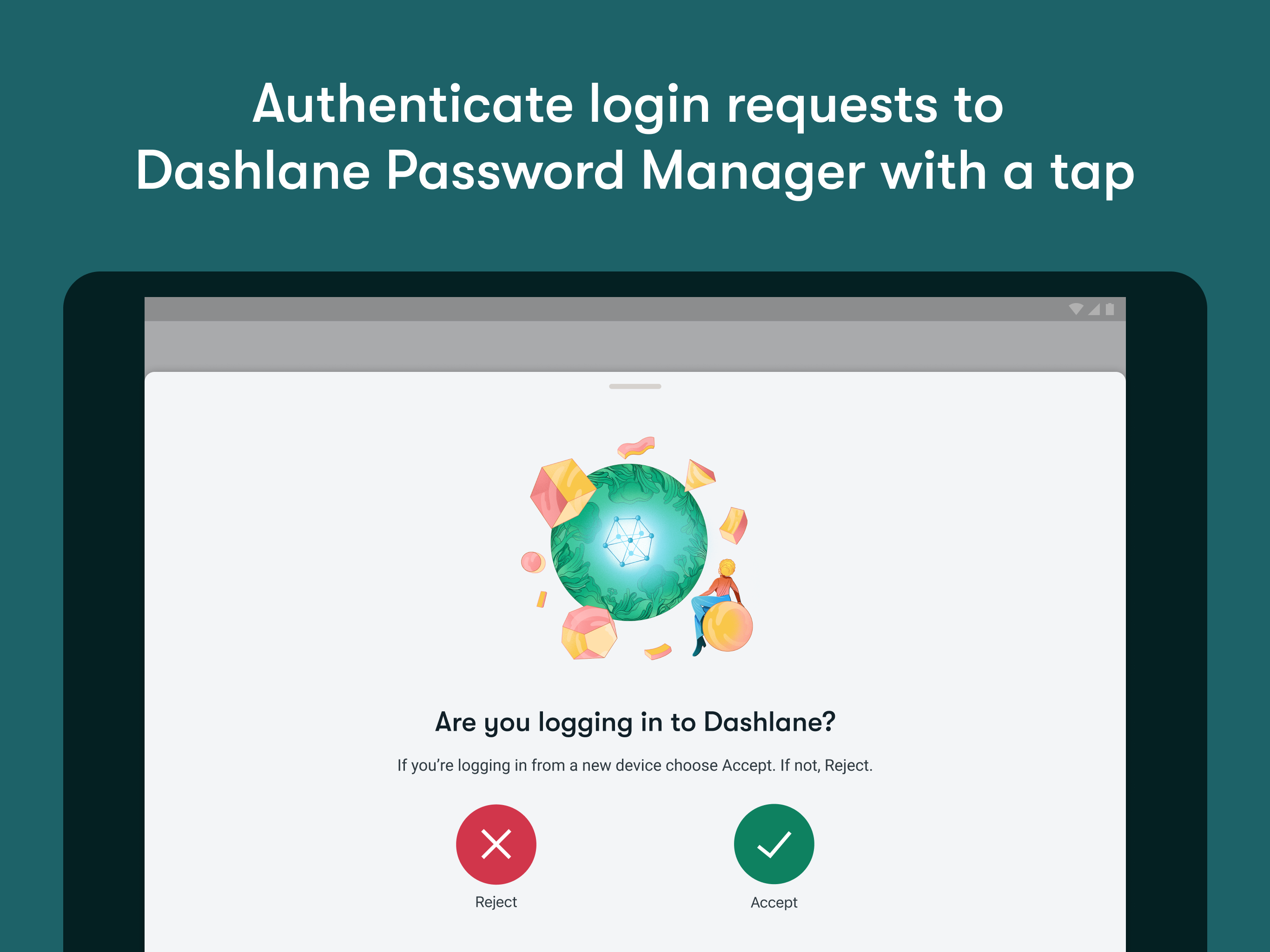The height and width of the screenshot is (952, 1270).
Task: Click "Dashlane Password Manager with a tap" text
Action: (635, 171)
